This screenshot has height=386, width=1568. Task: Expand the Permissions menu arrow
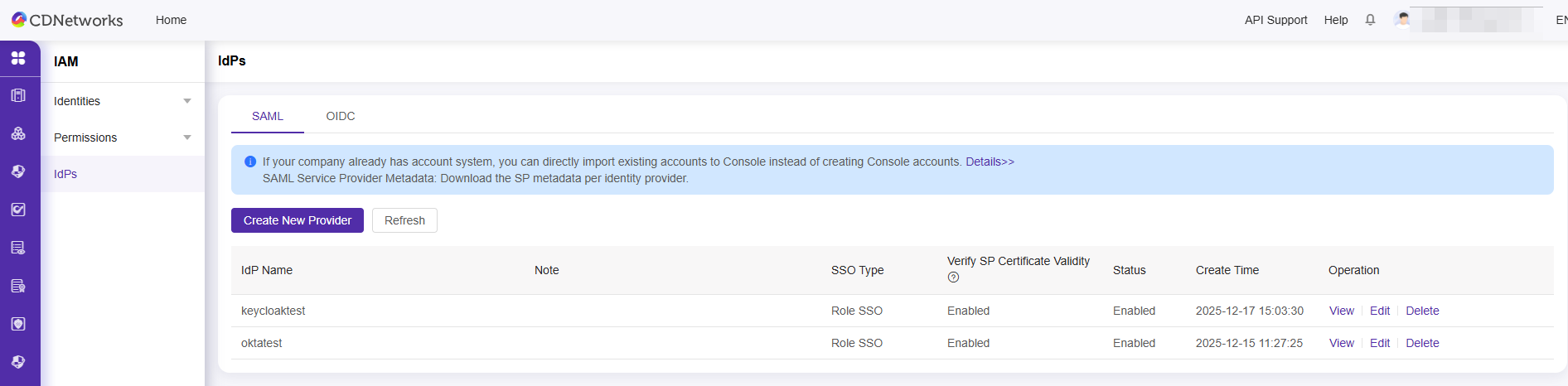(187, 138)
